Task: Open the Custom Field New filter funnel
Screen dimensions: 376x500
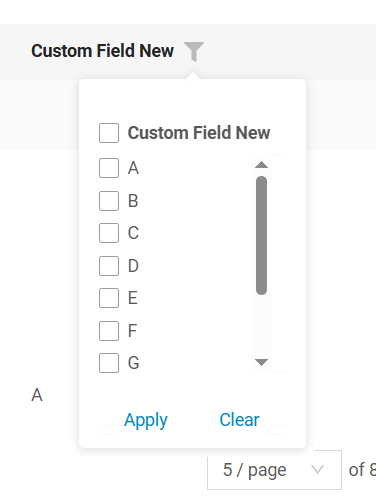Action: point(194,51)
